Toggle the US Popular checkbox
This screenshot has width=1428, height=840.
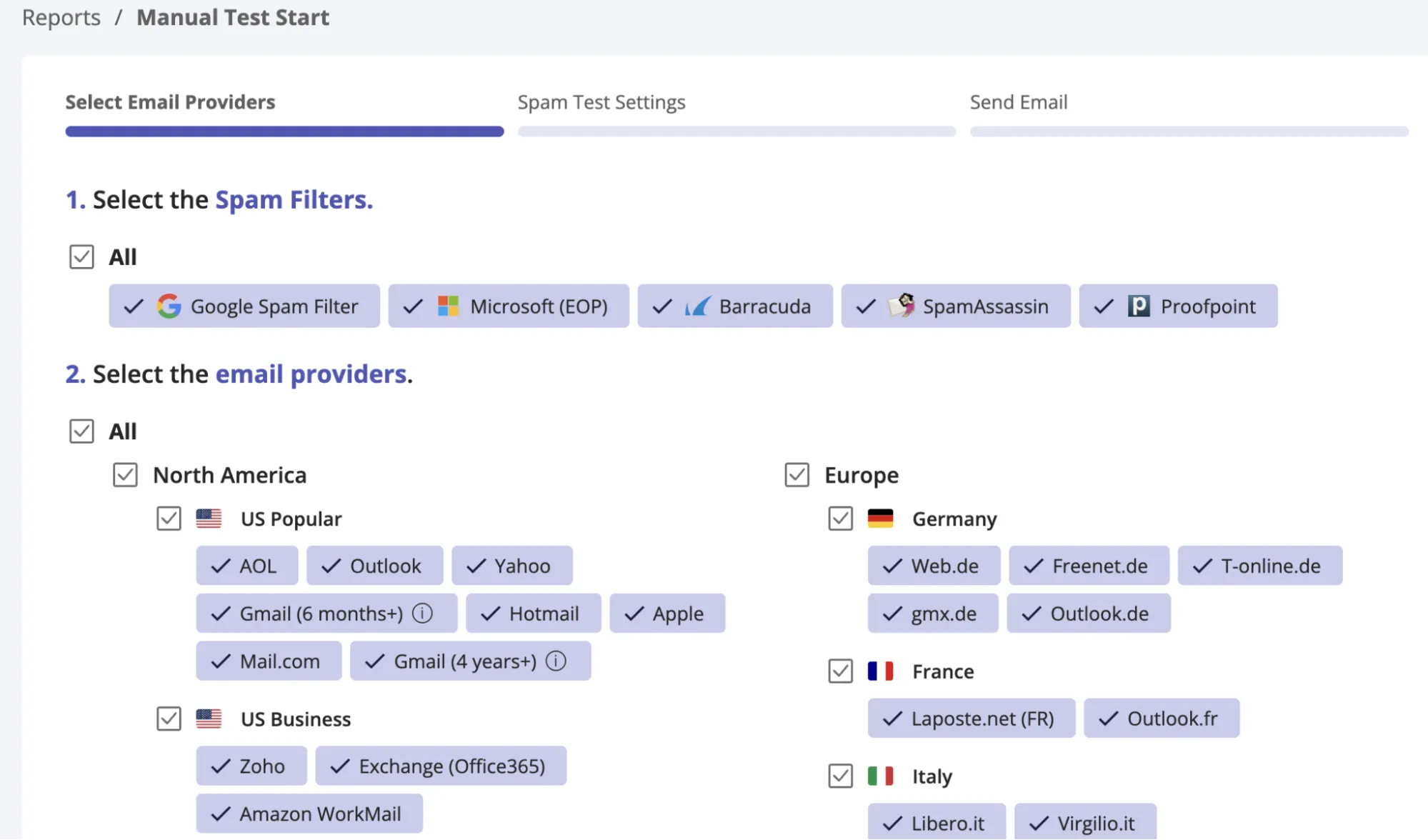click(169, 519)
